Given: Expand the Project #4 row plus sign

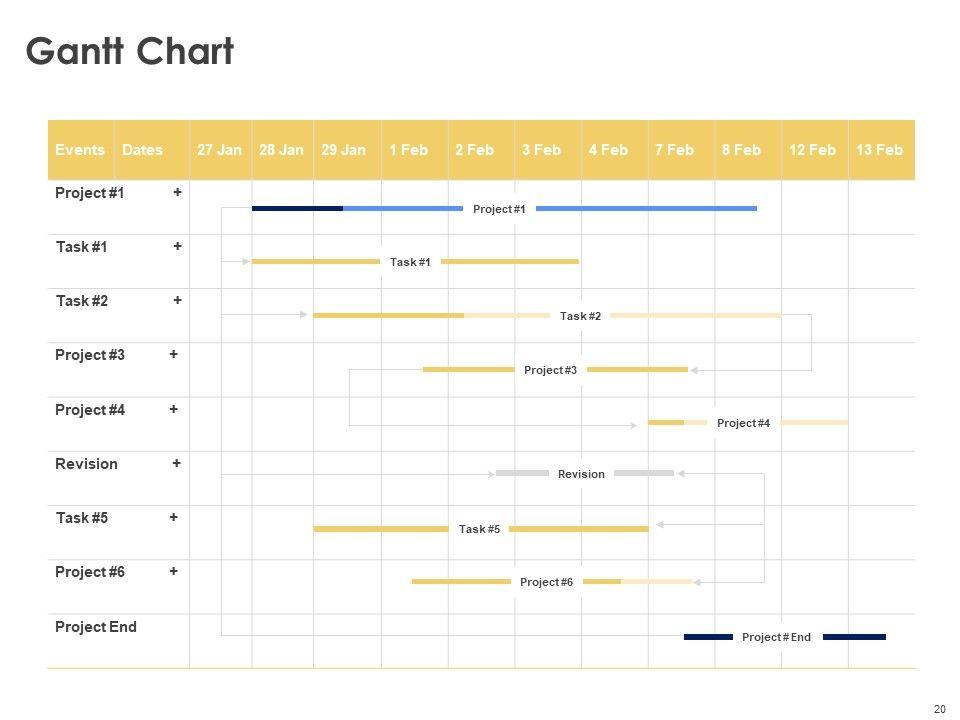Looking at the screenshot, I should (x=174, y=409).
